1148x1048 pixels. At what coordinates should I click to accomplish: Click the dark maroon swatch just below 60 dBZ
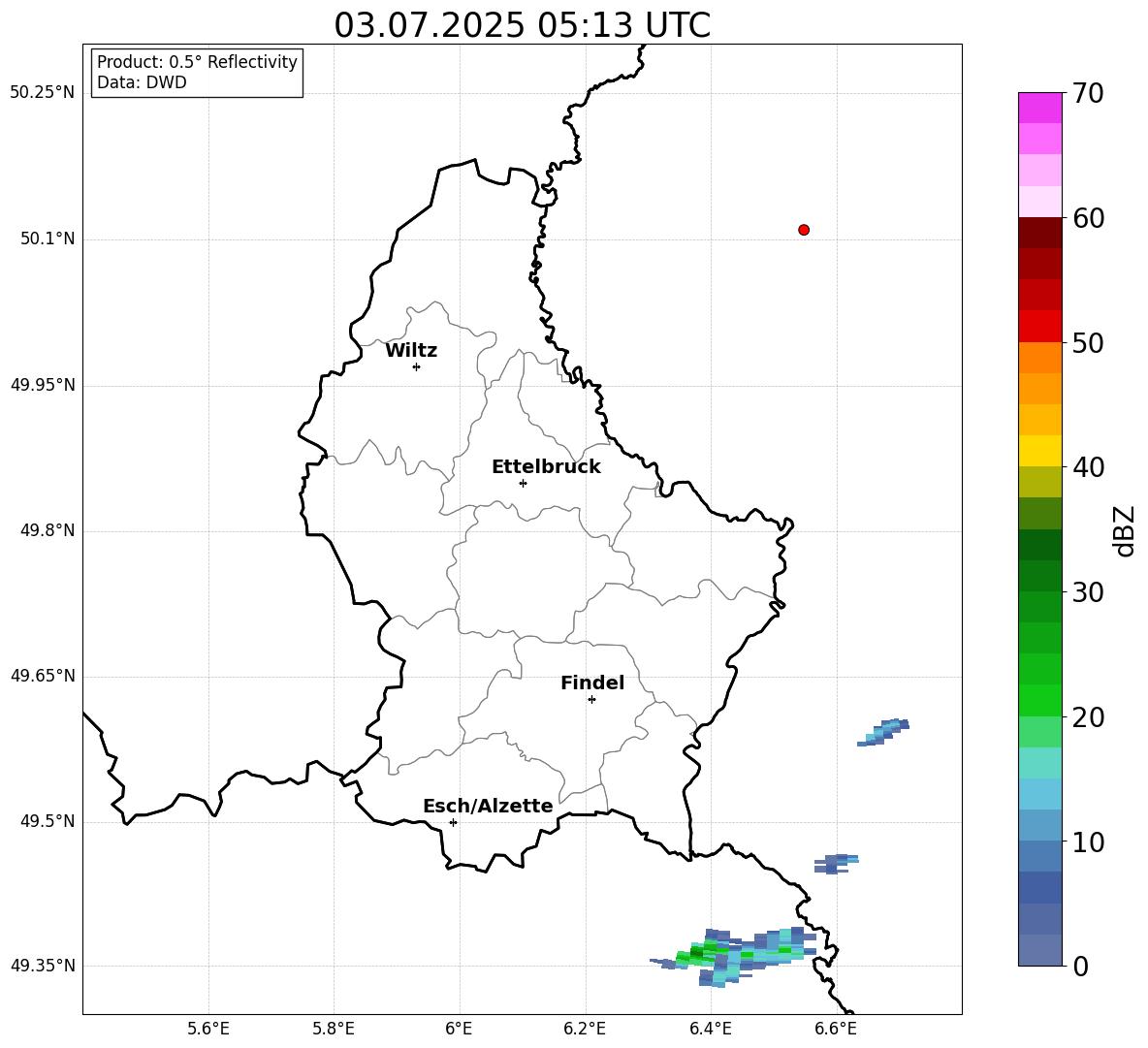pyautogui.click(x=1039, y=233)
